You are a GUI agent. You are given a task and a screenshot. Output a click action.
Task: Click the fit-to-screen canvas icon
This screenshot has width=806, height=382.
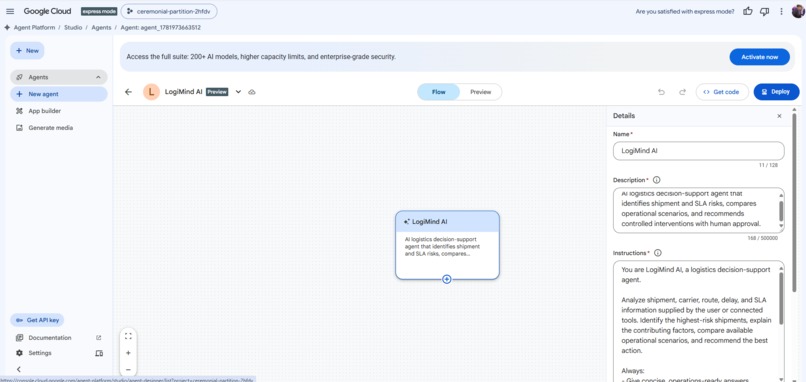click(128, 336)
